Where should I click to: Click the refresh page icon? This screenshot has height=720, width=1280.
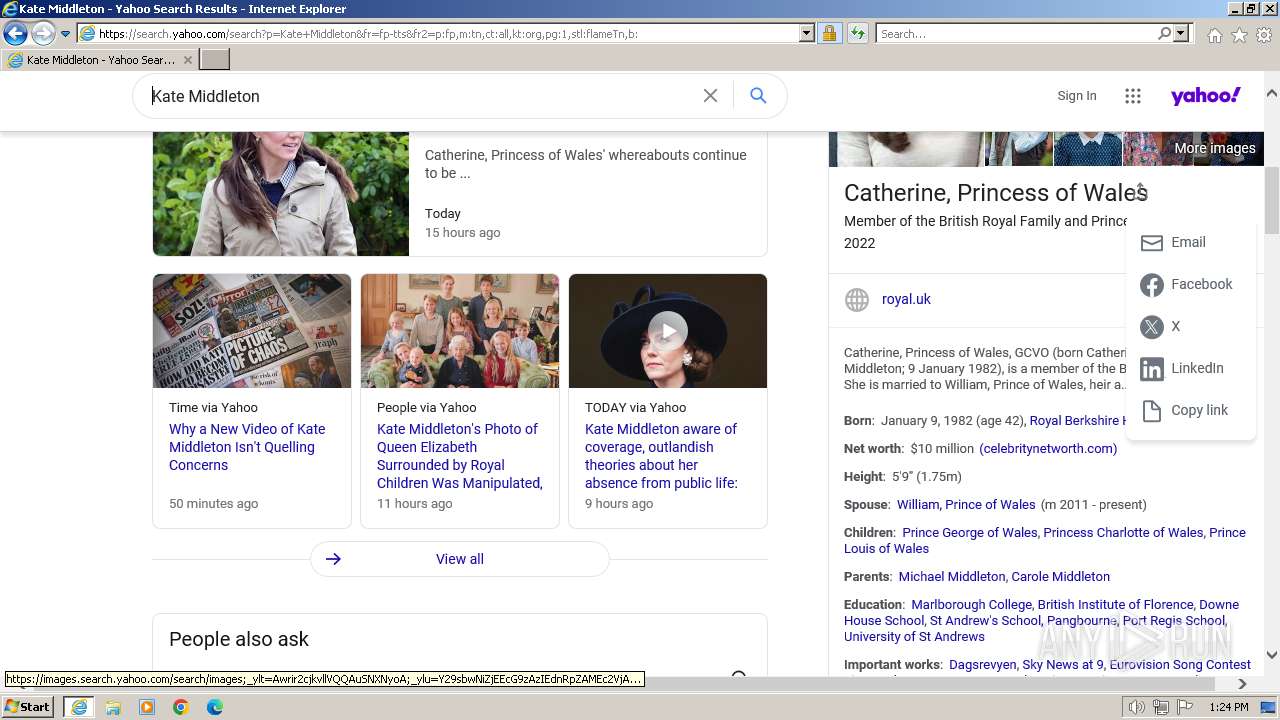pos(857,34)
